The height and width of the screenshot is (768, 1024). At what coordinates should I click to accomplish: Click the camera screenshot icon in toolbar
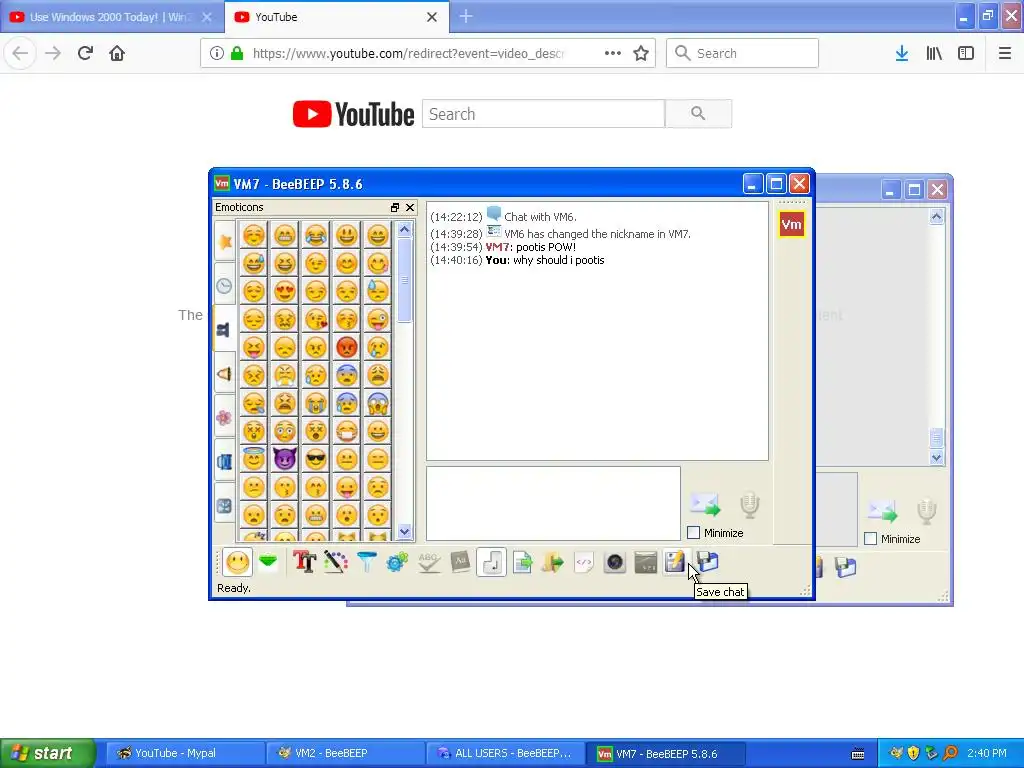(x=615, y=562)
